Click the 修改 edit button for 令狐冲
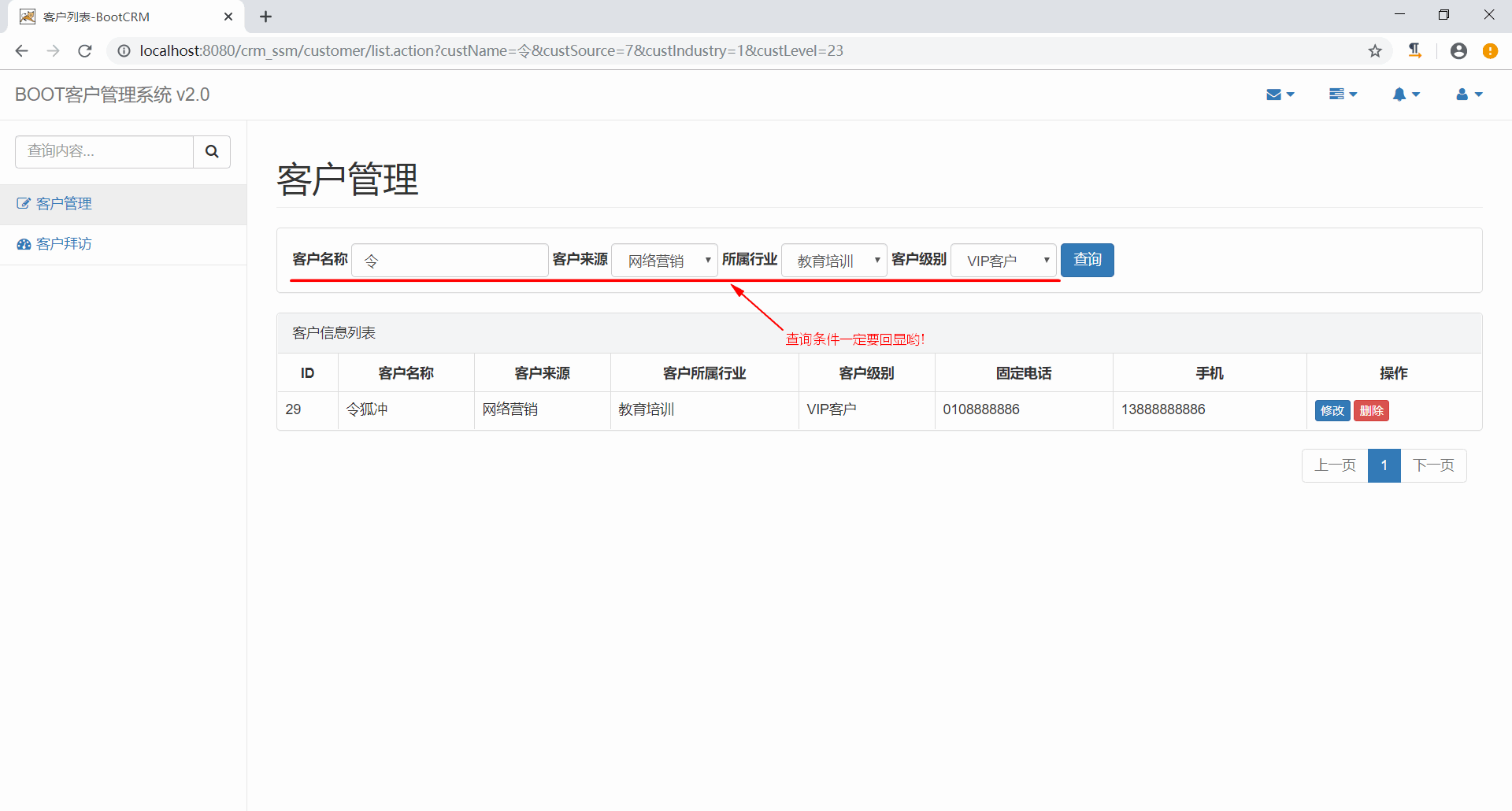This screenshot has height=811, width=1512. (1332, 410)
